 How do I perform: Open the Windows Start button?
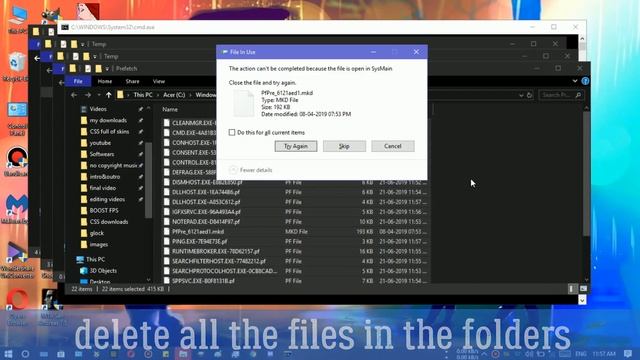8,353
